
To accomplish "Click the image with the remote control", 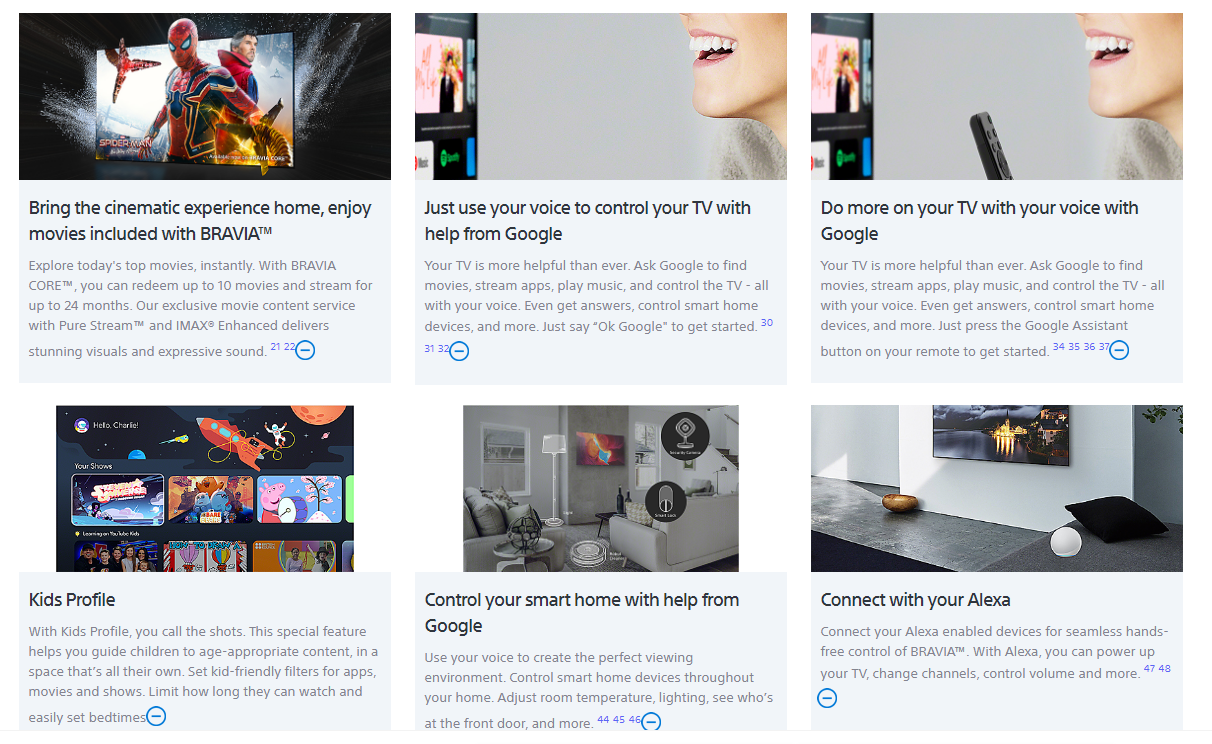I will point(996,96).
